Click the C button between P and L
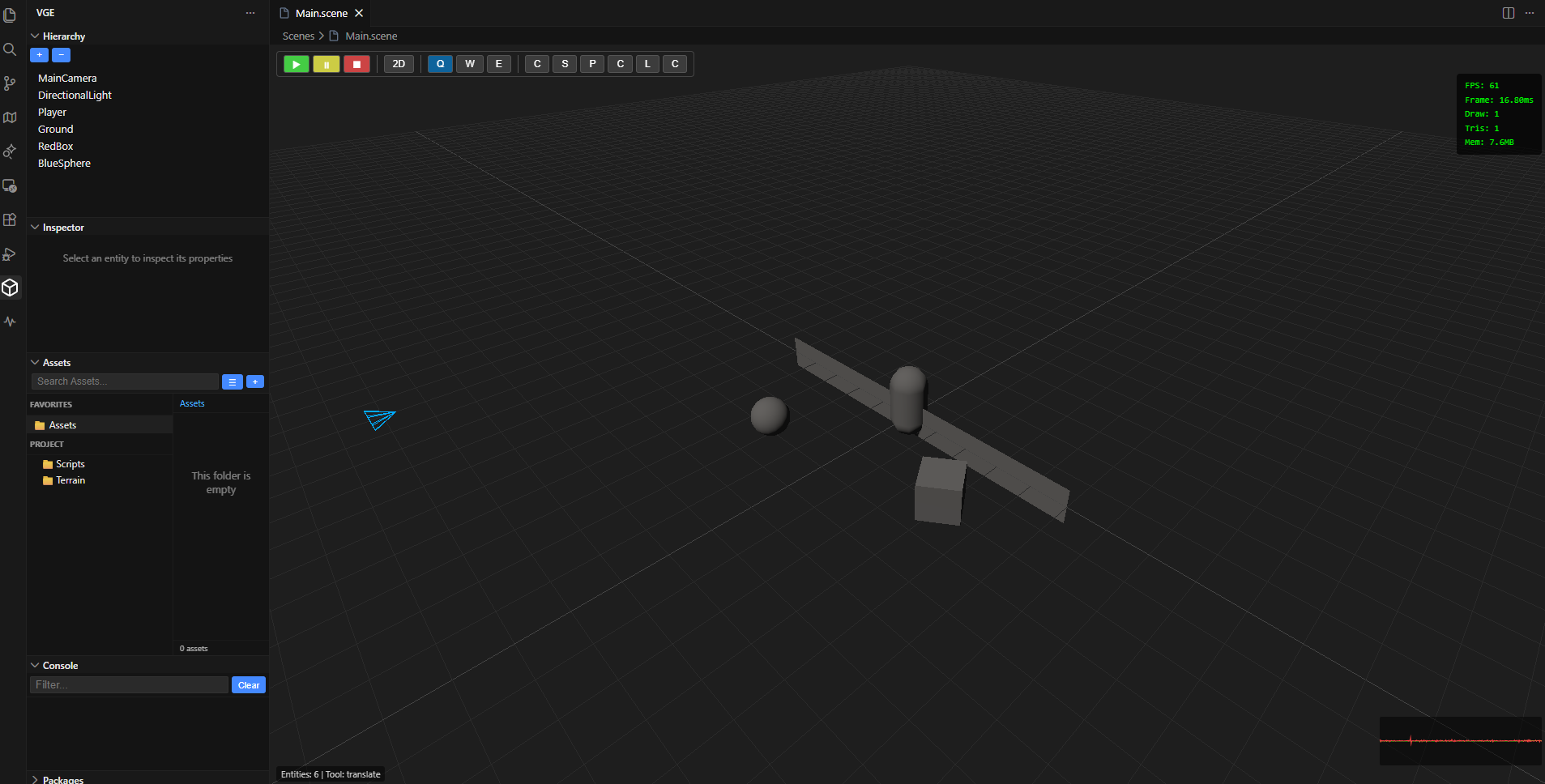The width and height of the screenshot is (1545, 784). coord(620,64)
